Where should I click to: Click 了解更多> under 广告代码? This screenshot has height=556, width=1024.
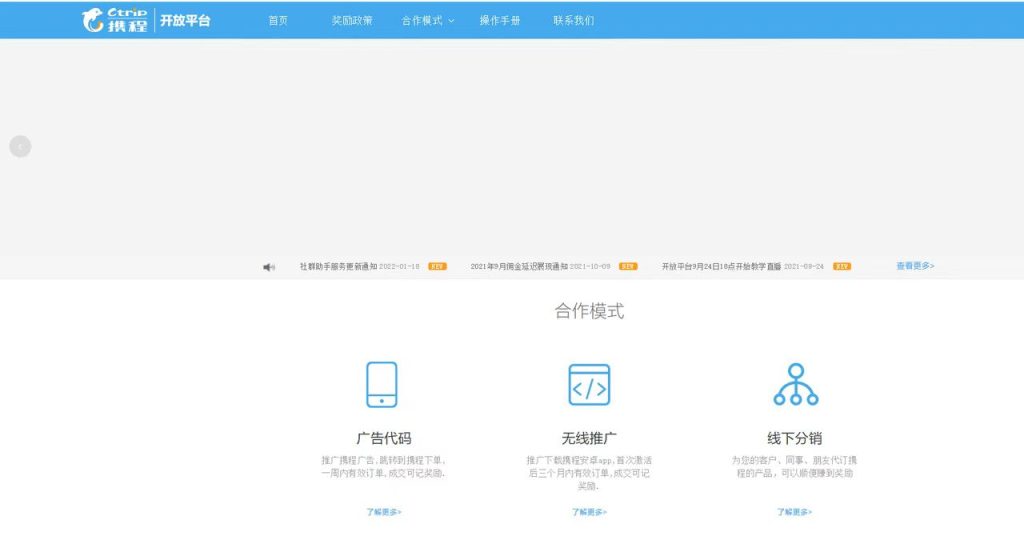tap(384, 512)
